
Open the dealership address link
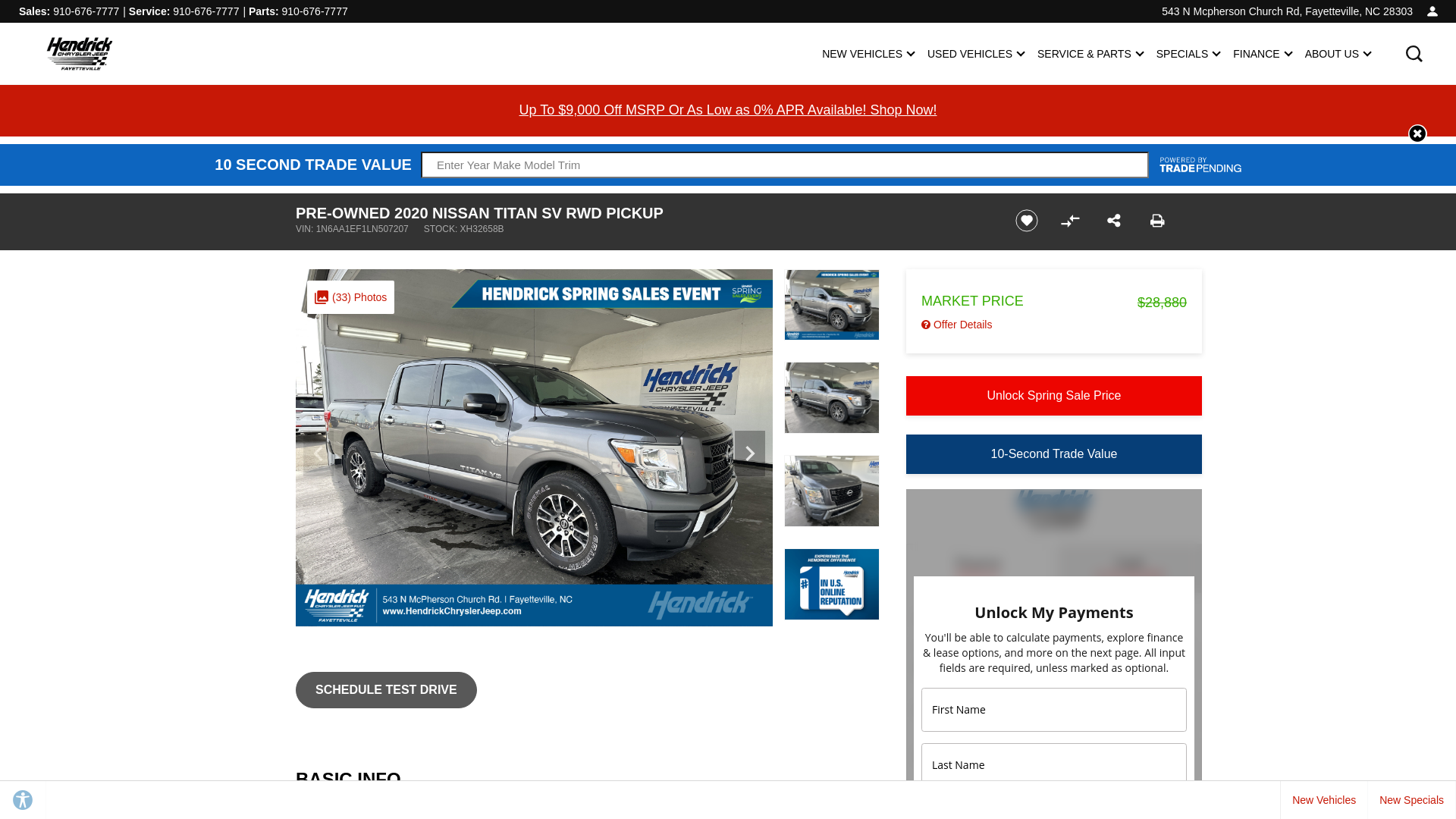pos(1287,11)
